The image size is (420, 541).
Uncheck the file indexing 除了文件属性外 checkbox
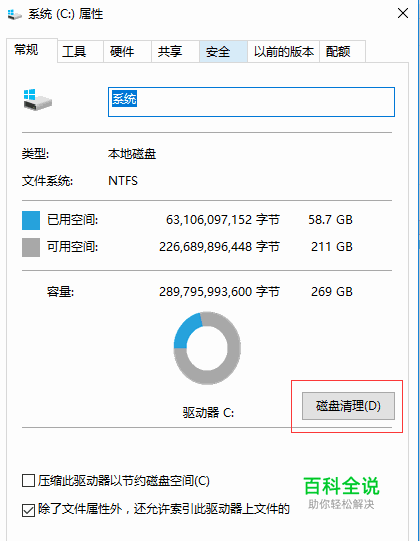[x=28, y=510]
